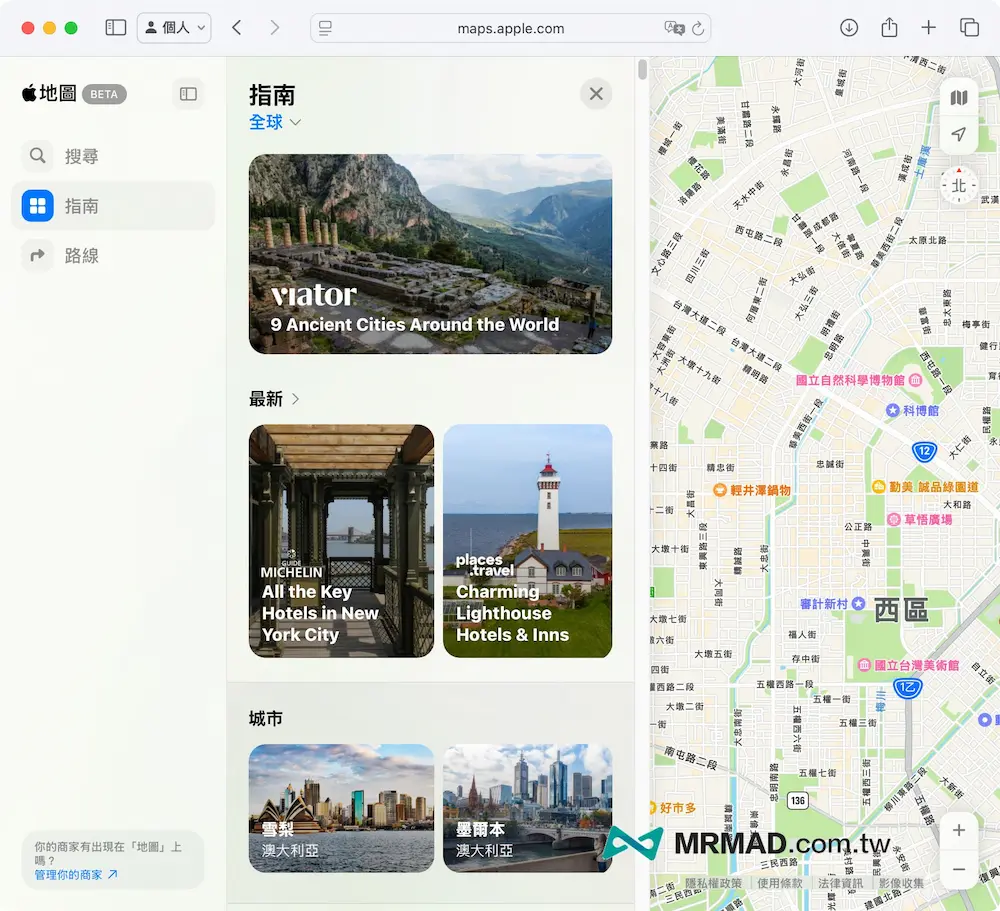
Task: Close the 指南 guides panel
Action: click(x=596, y=94)
